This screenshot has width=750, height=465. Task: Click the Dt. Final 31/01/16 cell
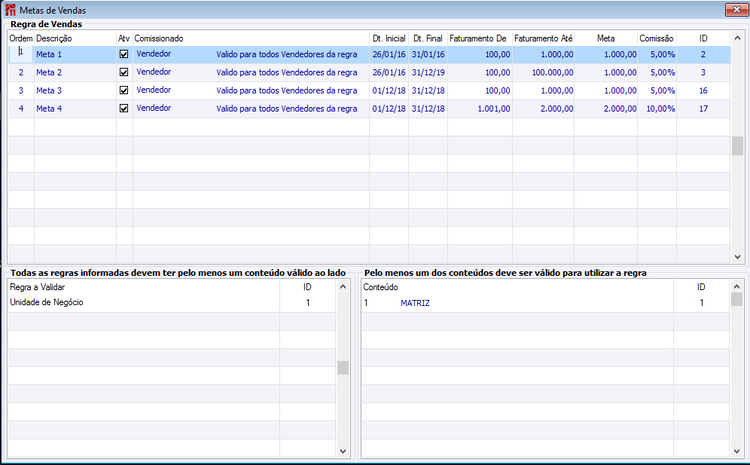pyautogui.click(x=428, y=54)
